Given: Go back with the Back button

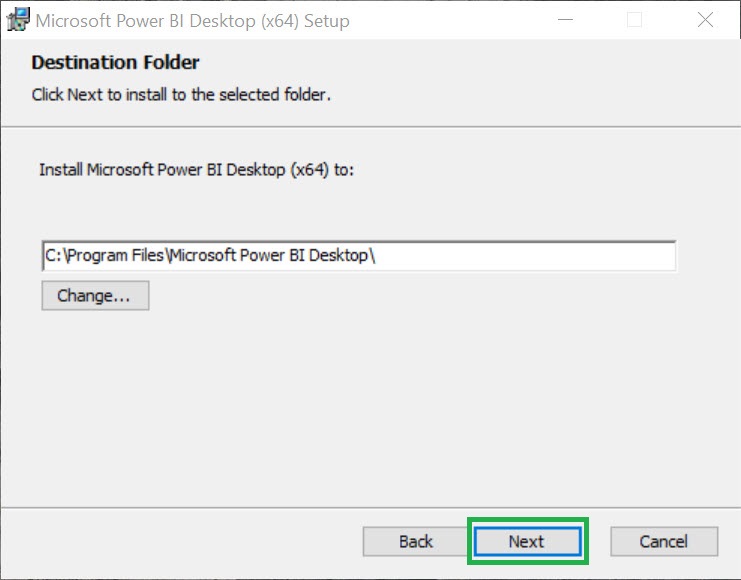Looking at the screenshot, I should pyautogui.click(x=415, y=541).
